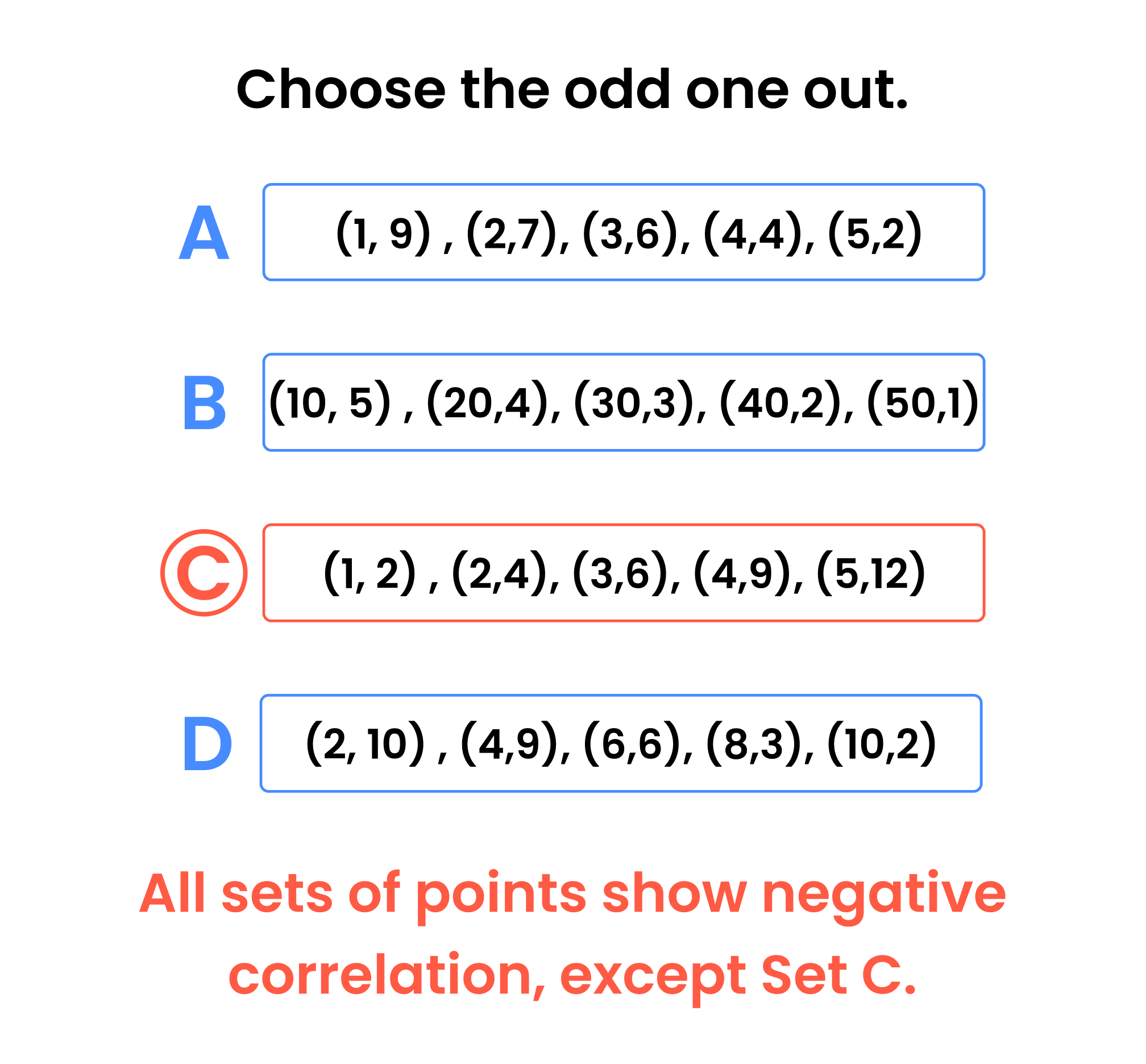Click the "Choose the odd one out." heading
Image resolution: width=1146 pixels, height=1064 pixels.
click(x=572, y=89)
